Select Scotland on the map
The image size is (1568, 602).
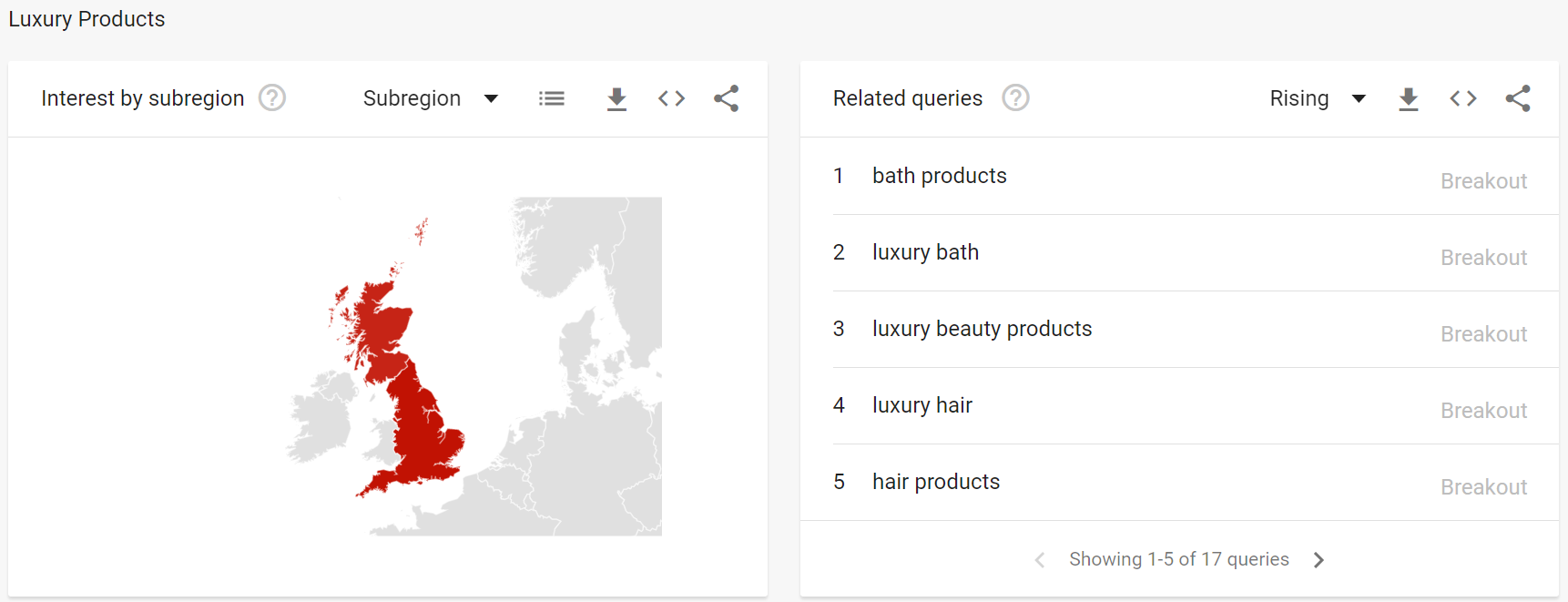(x=382, y=328)
